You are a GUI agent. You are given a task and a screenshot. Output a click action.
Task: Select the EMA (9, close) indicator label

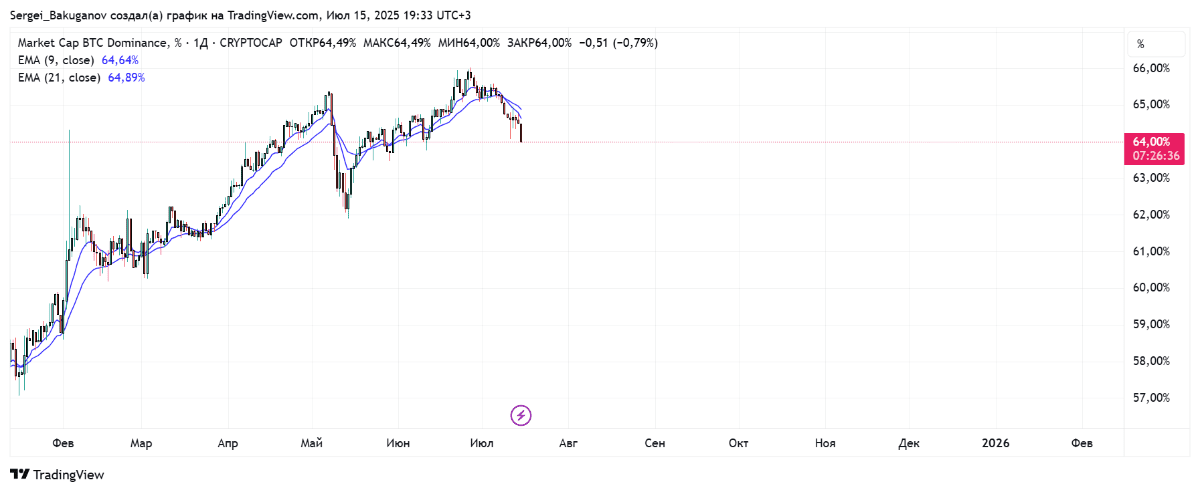[x=59, y=60]
